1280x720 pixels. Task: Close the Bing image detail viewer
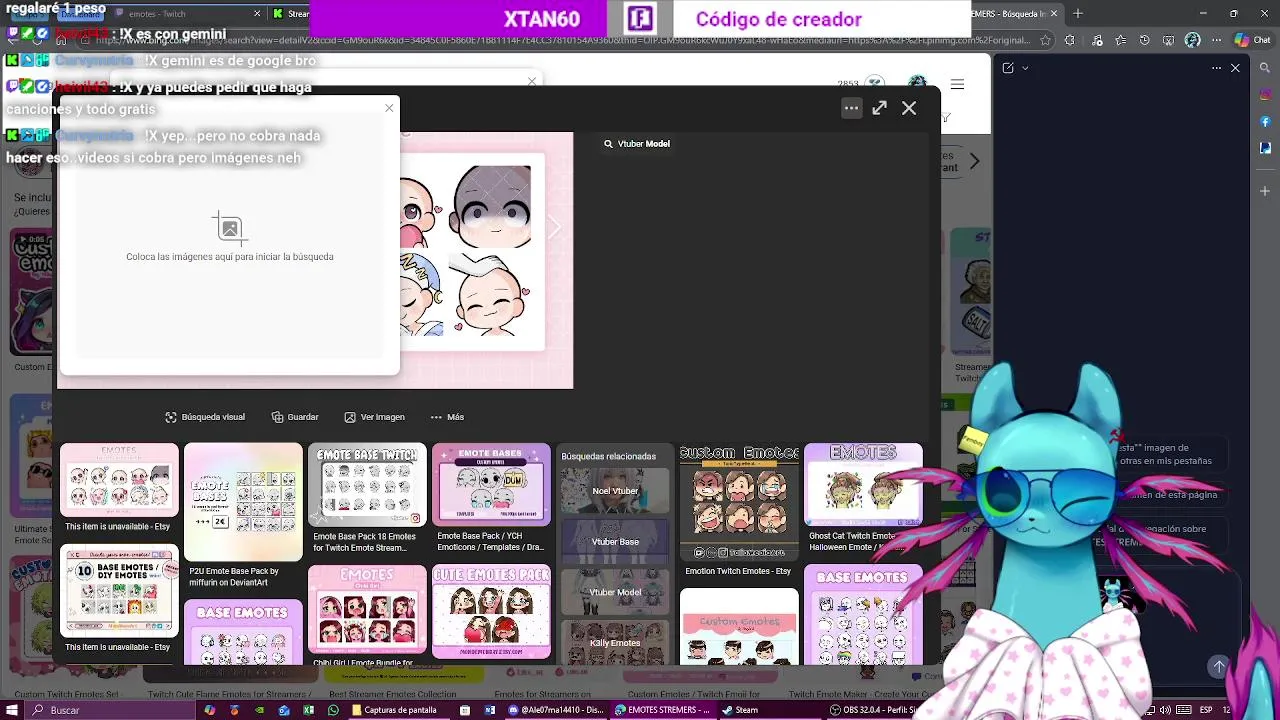909,108
